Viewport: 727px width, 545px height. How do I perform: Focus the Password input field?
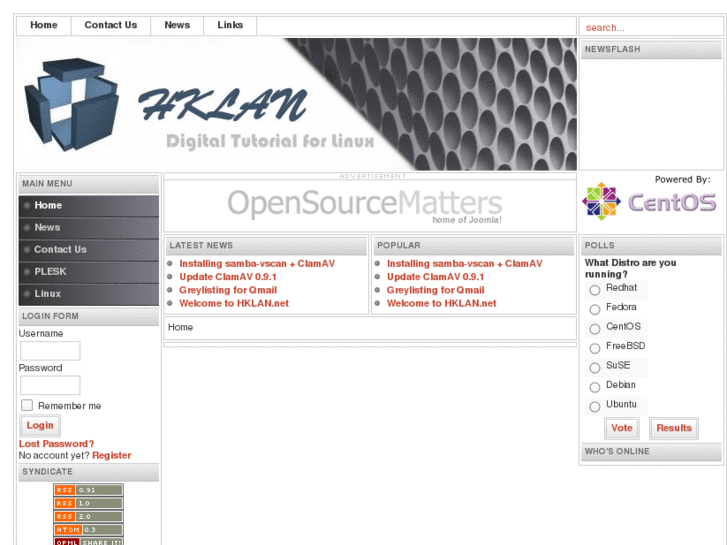pyautogui.click(x=50, y=385)
